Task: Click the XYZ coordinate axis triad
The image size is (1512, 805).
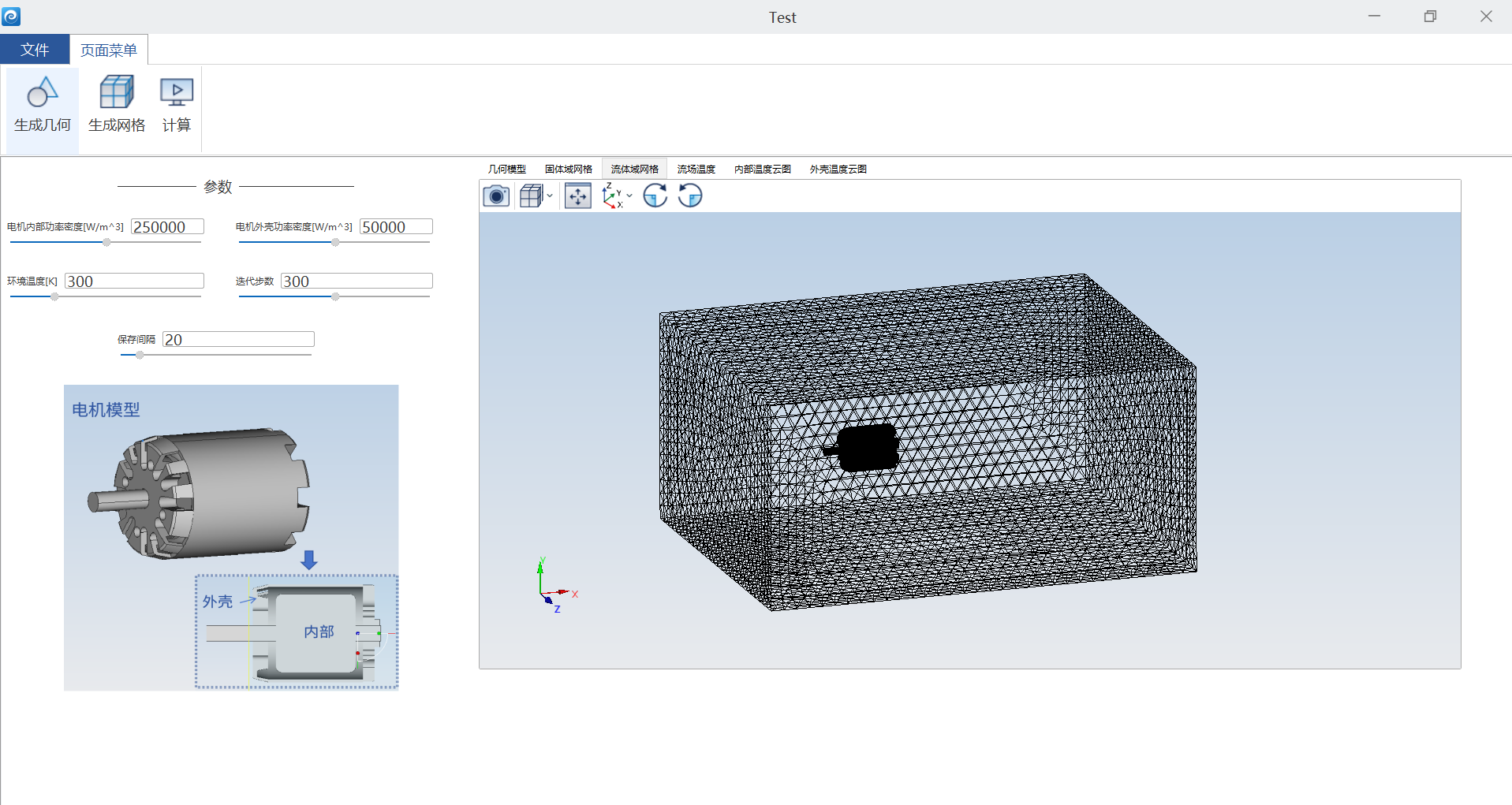Action: coord(557,585)
